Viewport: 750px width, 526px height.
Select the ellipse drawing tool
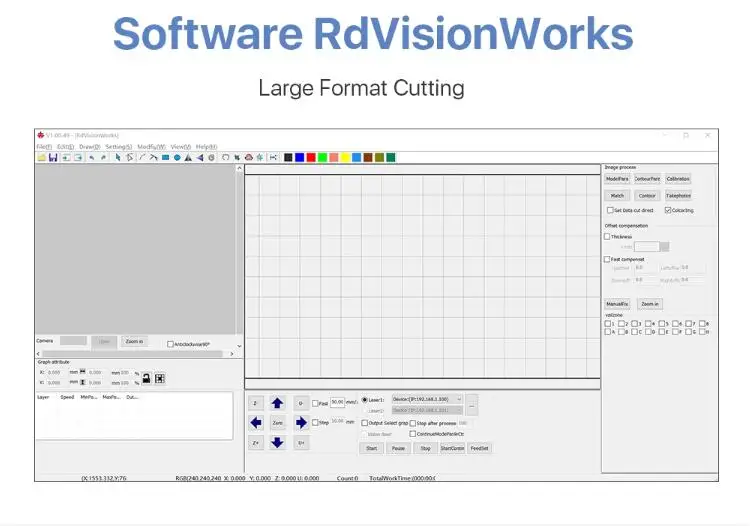coord(177,157)
